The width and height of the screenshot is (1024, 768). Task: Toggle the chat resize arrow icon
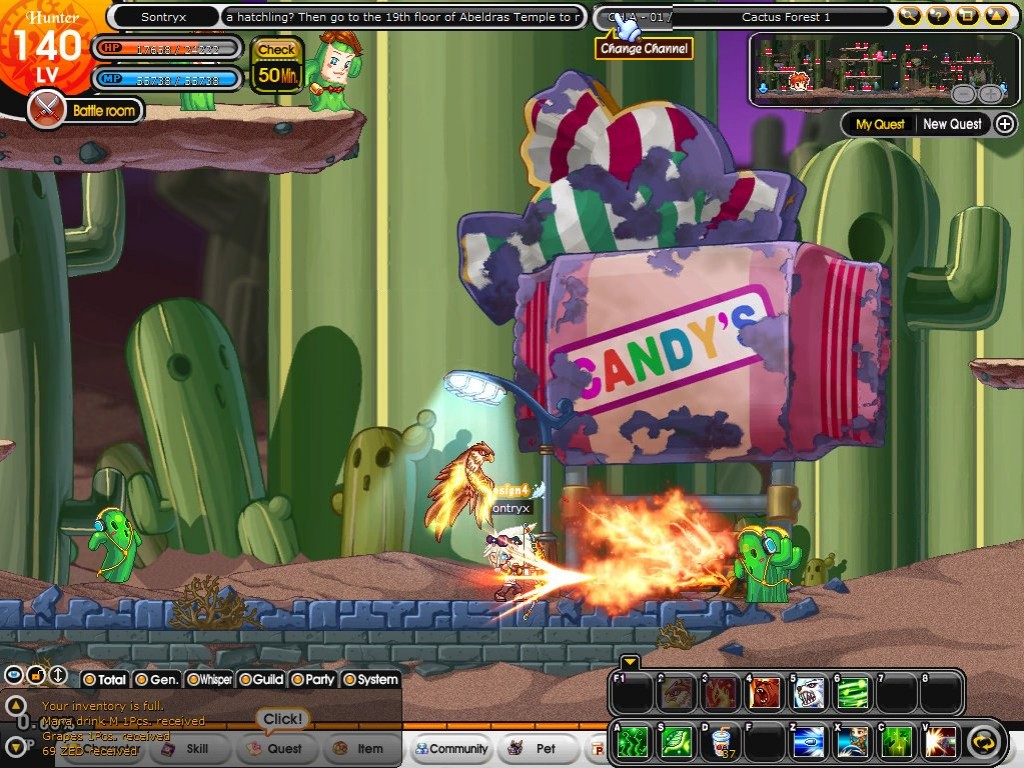(x=58, y=673)
